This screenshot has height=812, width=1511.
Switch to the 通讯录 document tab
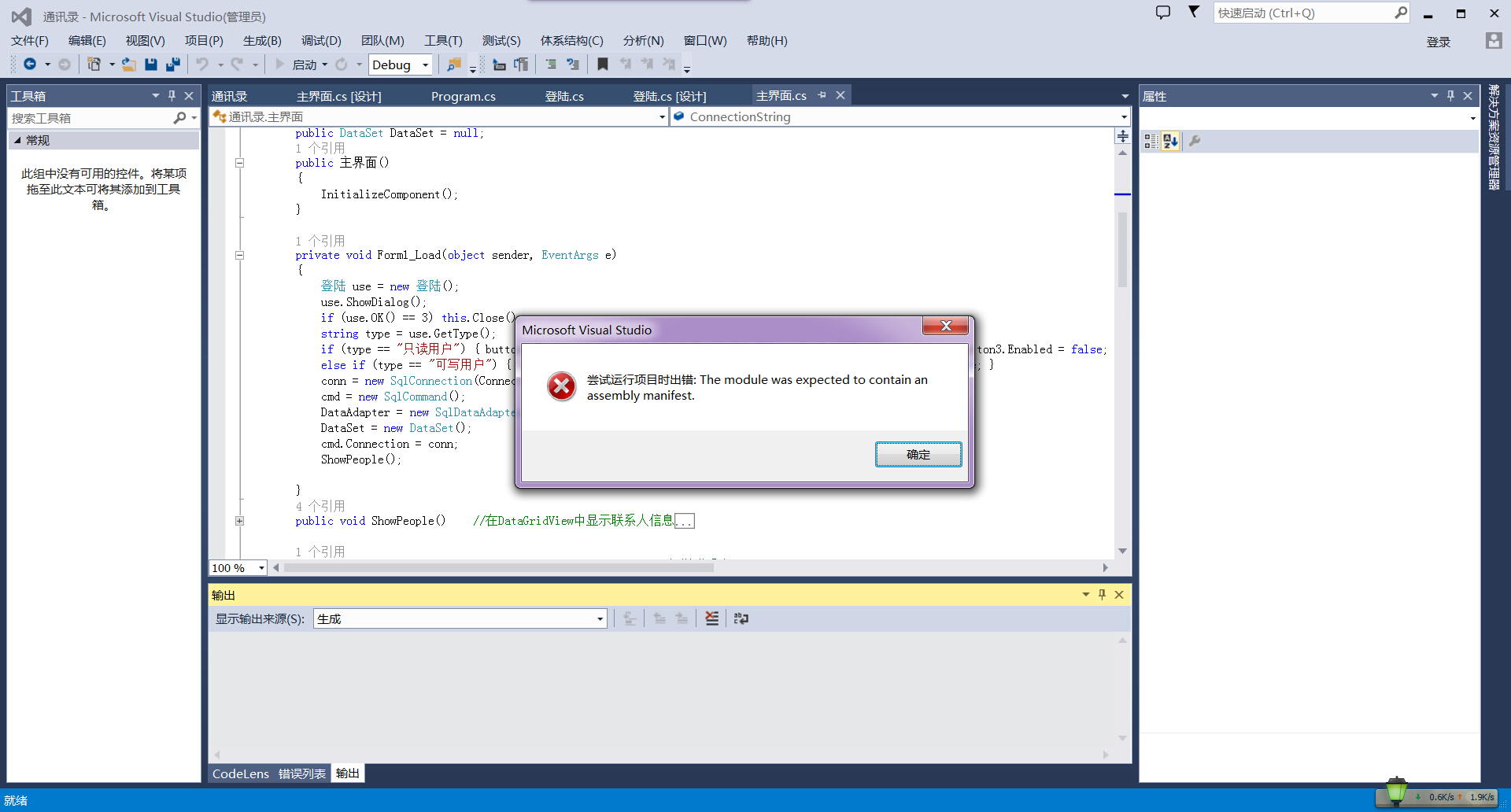click(229, 96)
